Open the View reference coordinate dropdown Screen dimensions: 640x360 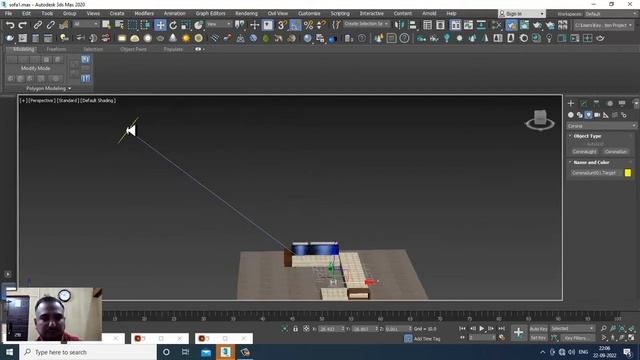click(219, 24)
